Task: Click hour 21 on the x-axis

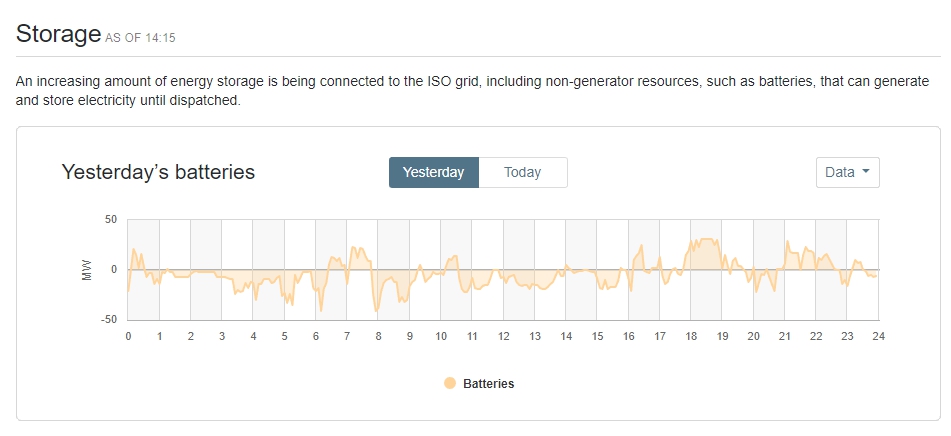Action: coord(784,336)
